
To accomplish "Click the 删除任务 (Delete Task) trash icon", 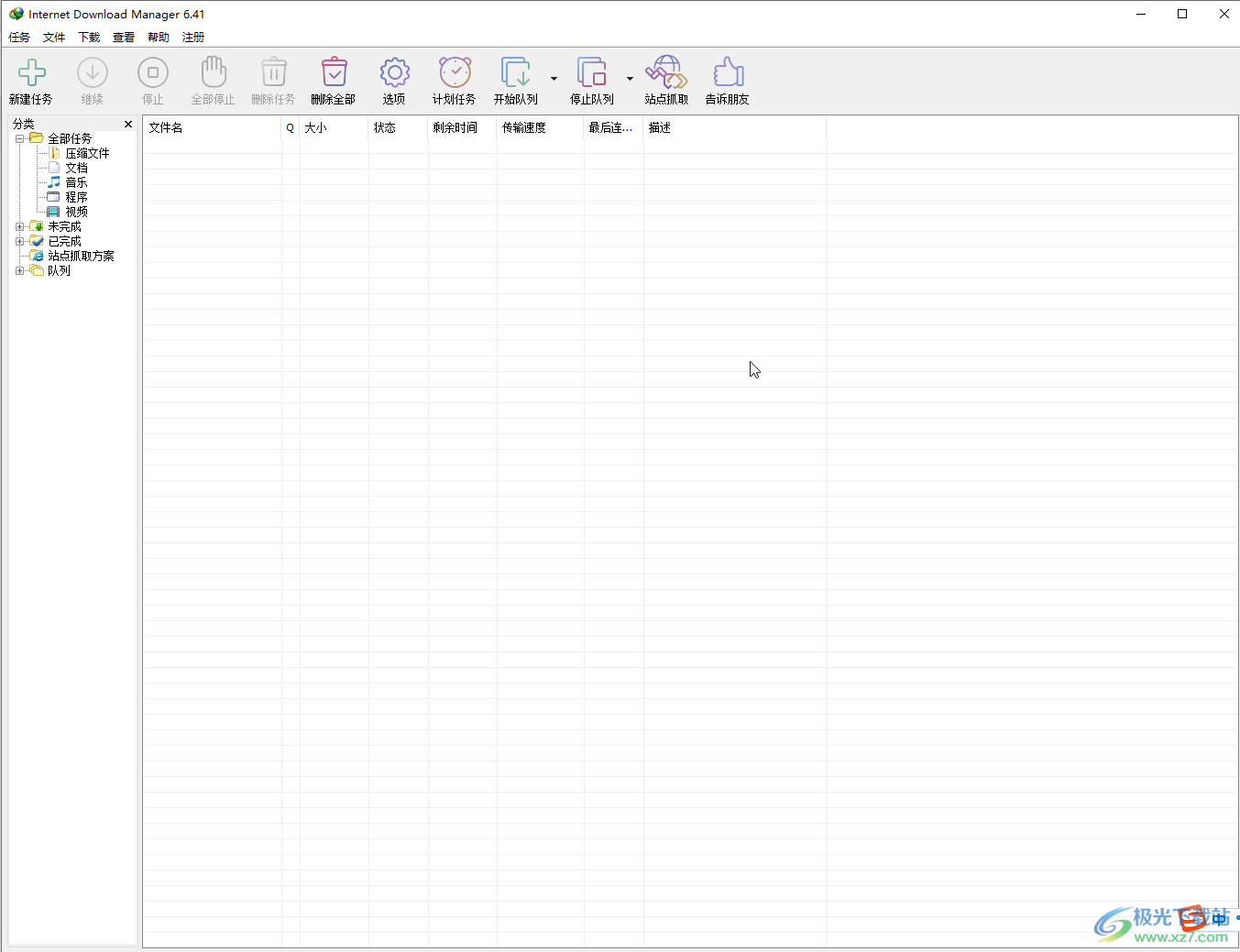I will coord(274,72).
